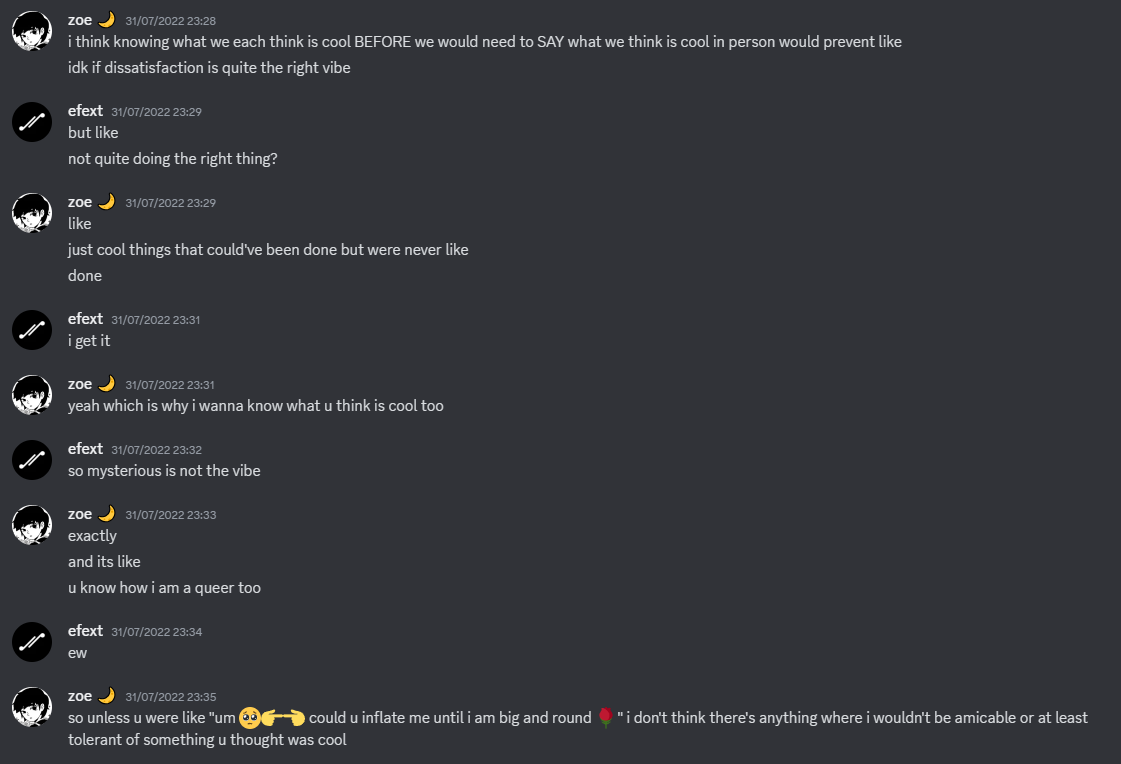1121x764 pixels.
Task: Click the pointing hand emoji after "um"
Action: tap(284, 718)
